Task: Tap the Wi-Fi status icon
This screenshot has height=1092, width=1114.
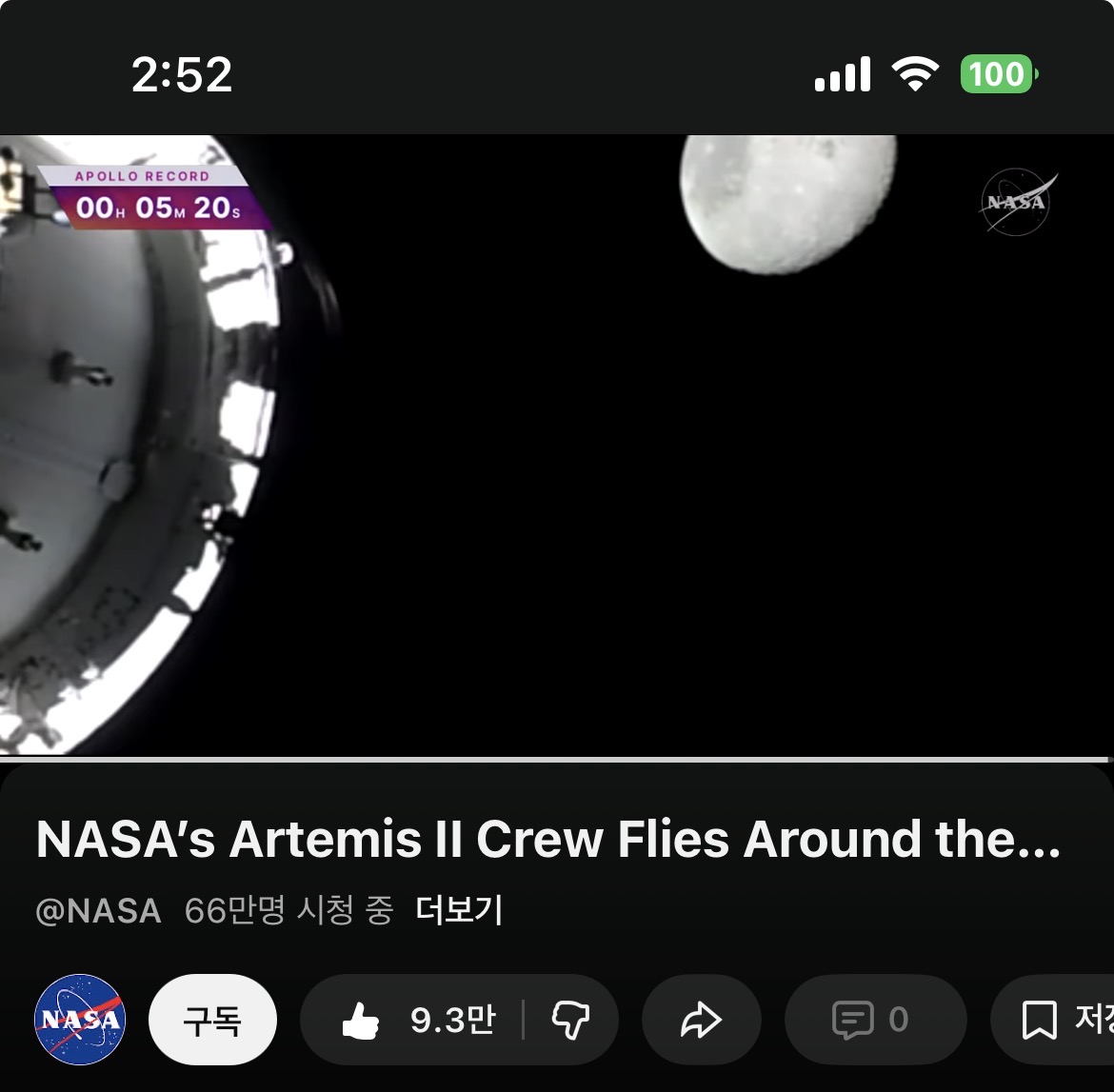Action: [915, 73]
